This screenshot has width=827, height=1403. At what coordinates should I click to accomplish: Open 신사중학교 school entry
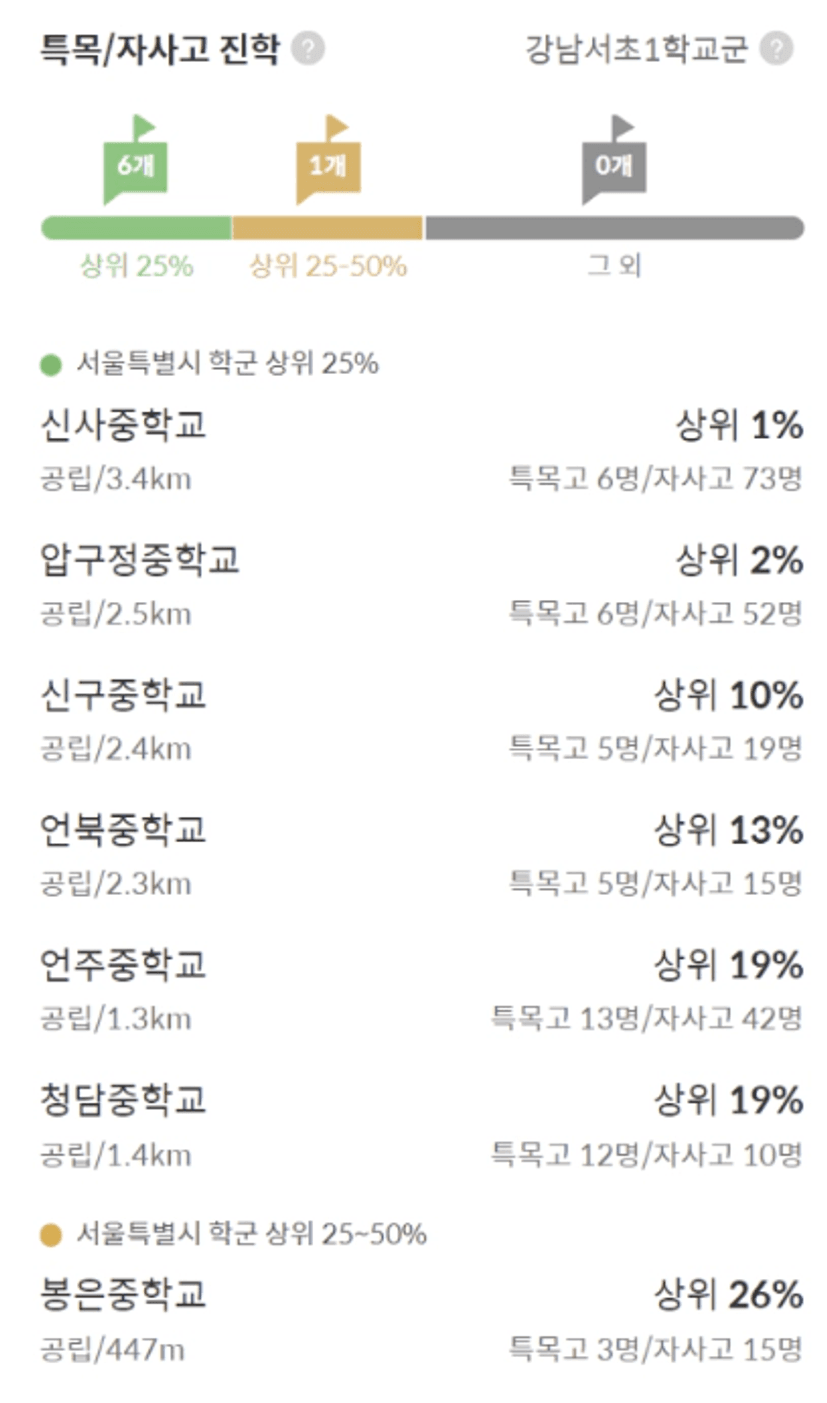point(123,425)
